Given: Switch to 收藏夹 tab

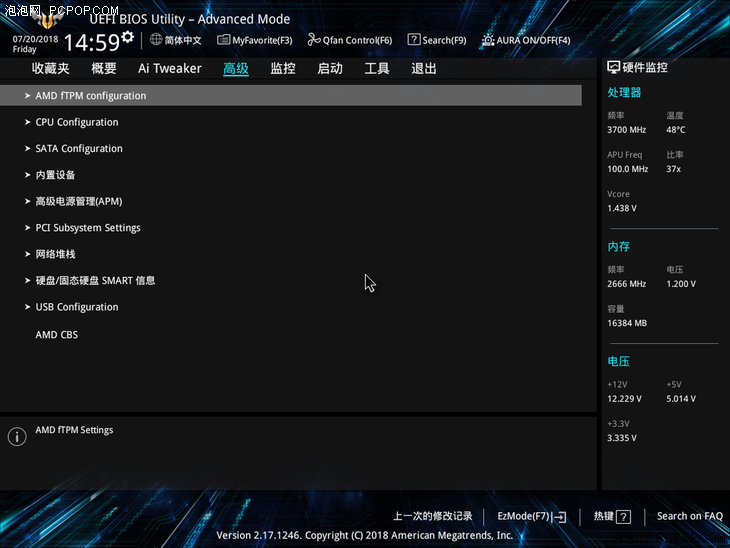Looking at the screenshot, I should pos(51,69).
